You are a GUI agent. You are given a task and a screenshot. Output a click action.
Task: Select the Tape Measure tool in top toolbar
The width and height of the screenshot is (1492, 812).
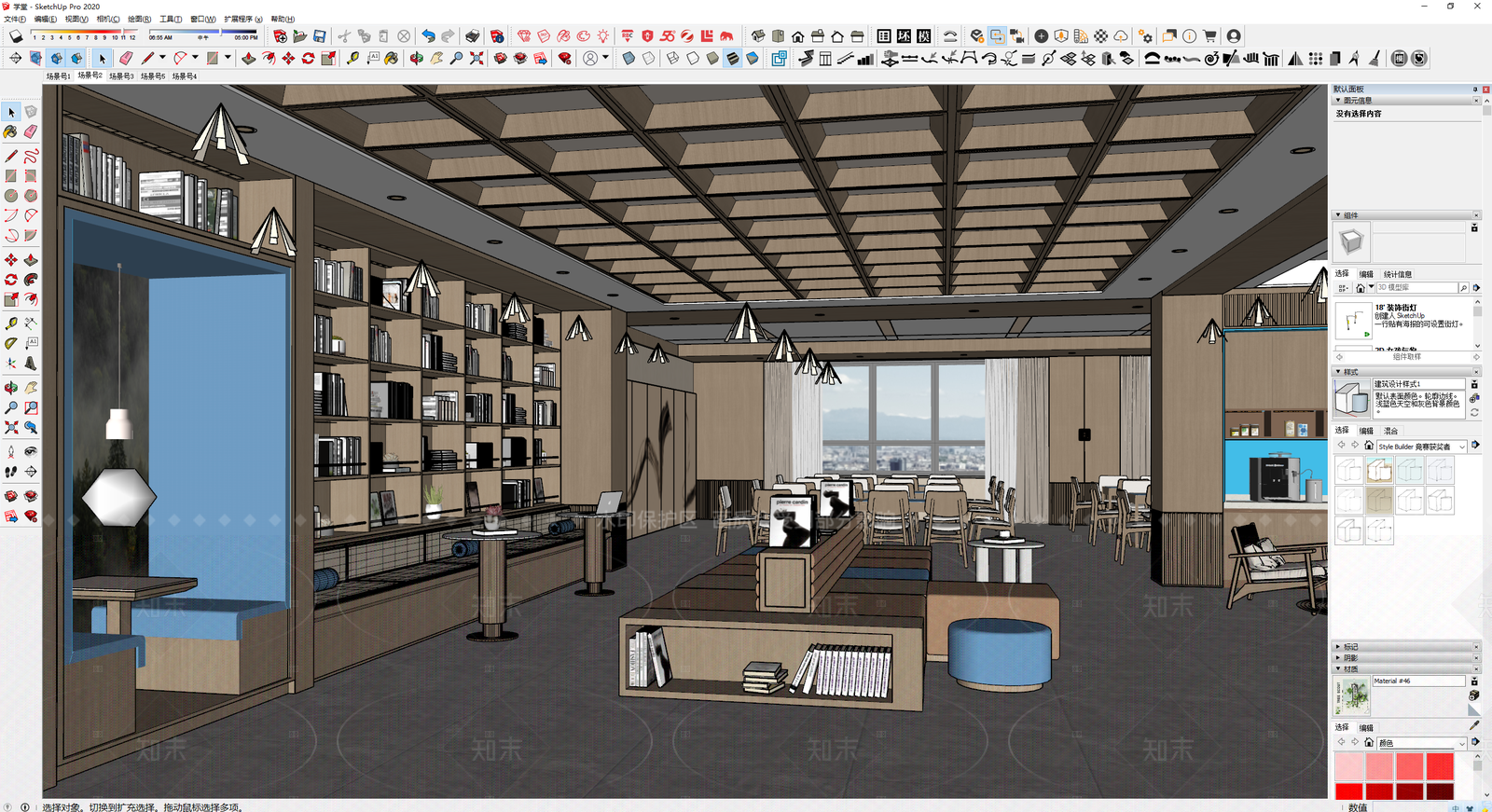click(352, 58)
